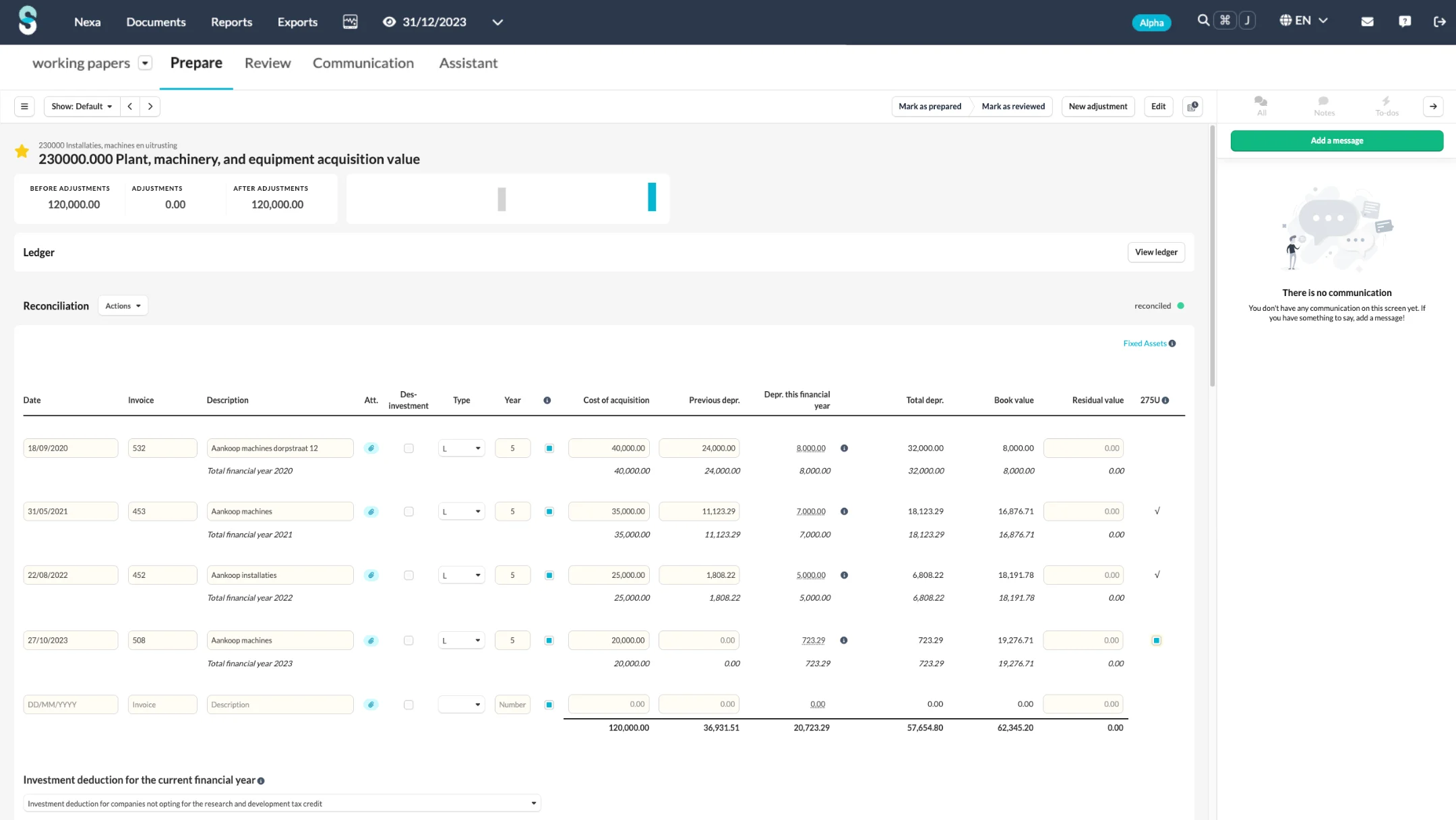
Task: Collapse the communication side panel arrow
Action: 1433,107
